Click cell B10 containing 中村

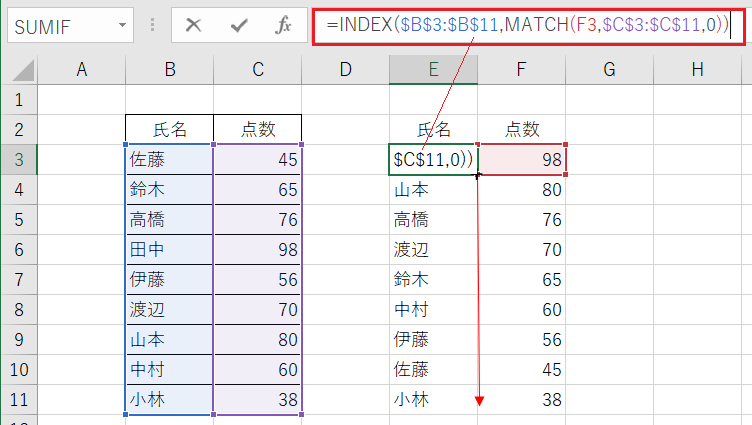(x=170, y=369)
